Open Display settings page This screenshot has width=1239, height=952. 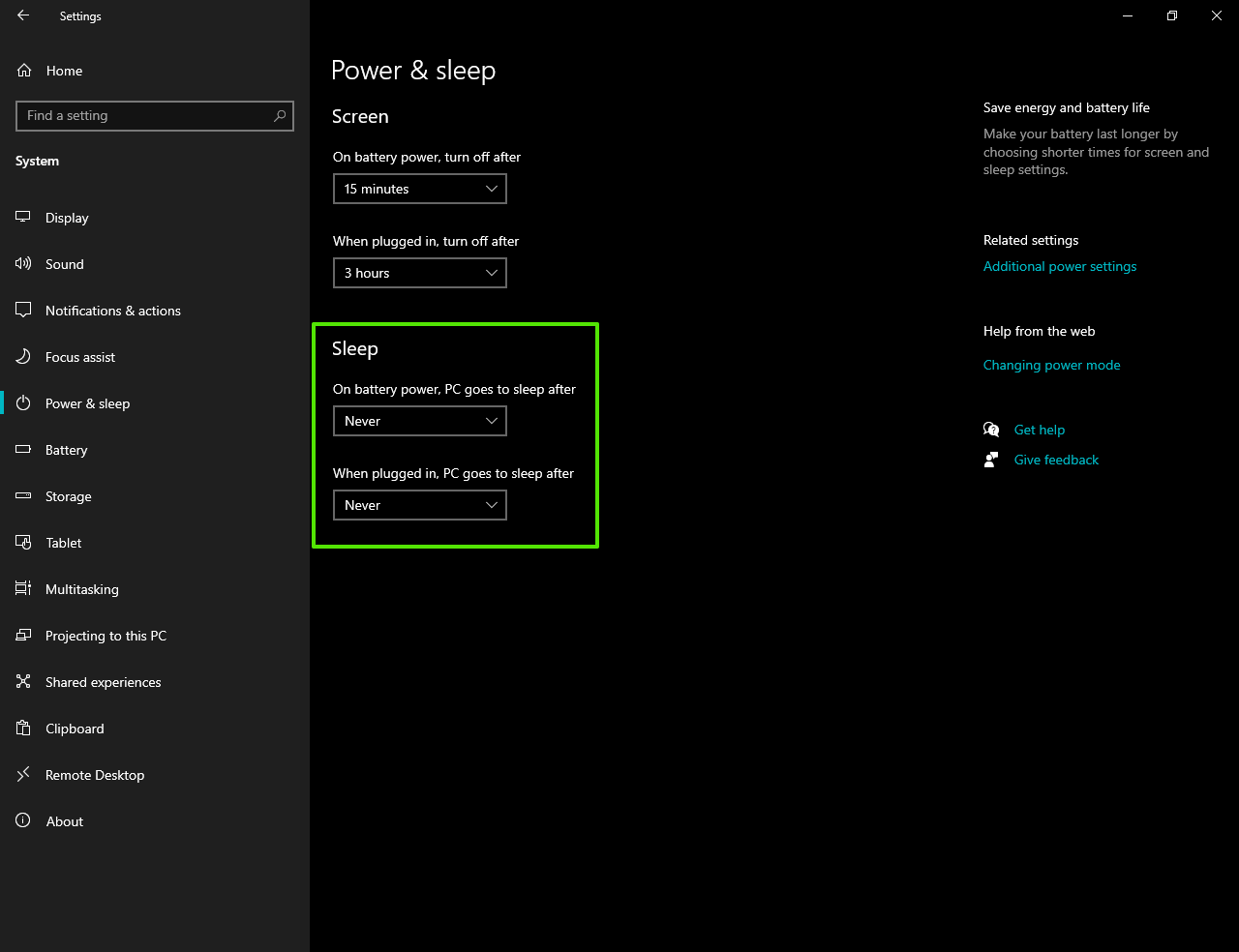155,218
